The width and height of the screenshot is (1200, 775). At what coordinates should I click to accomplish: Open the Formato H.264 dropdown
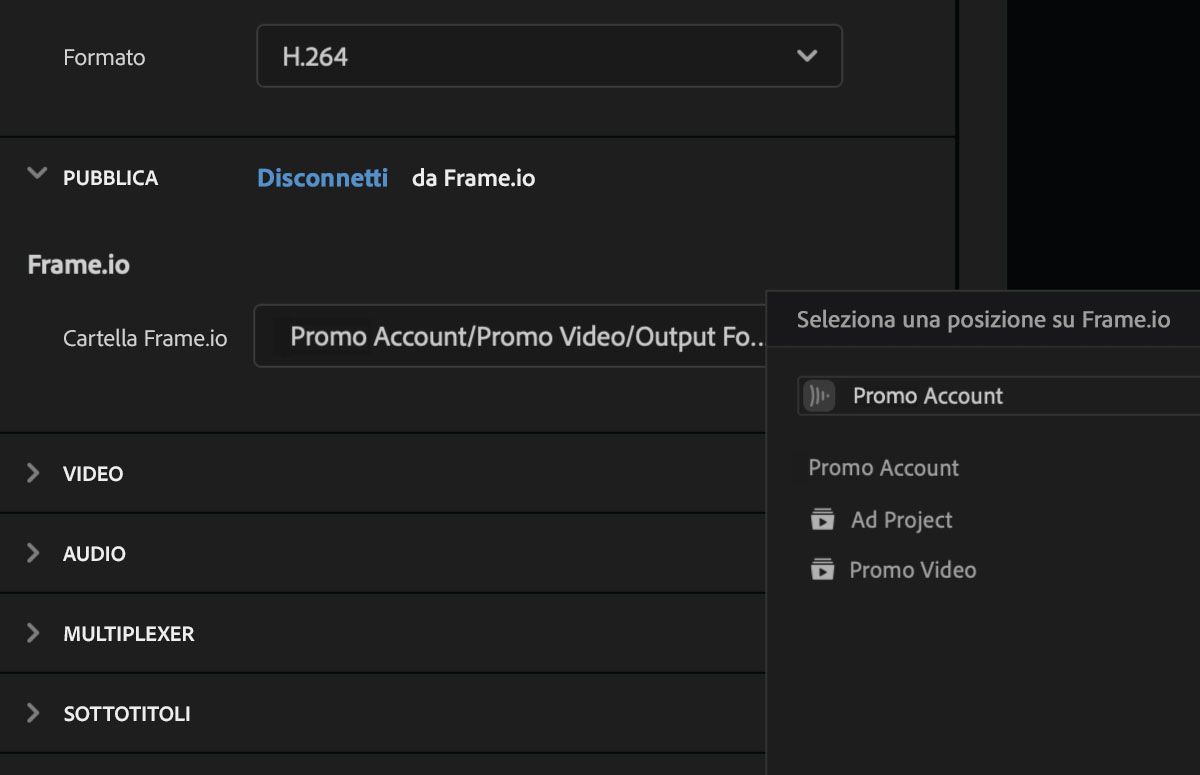(549, 56)
